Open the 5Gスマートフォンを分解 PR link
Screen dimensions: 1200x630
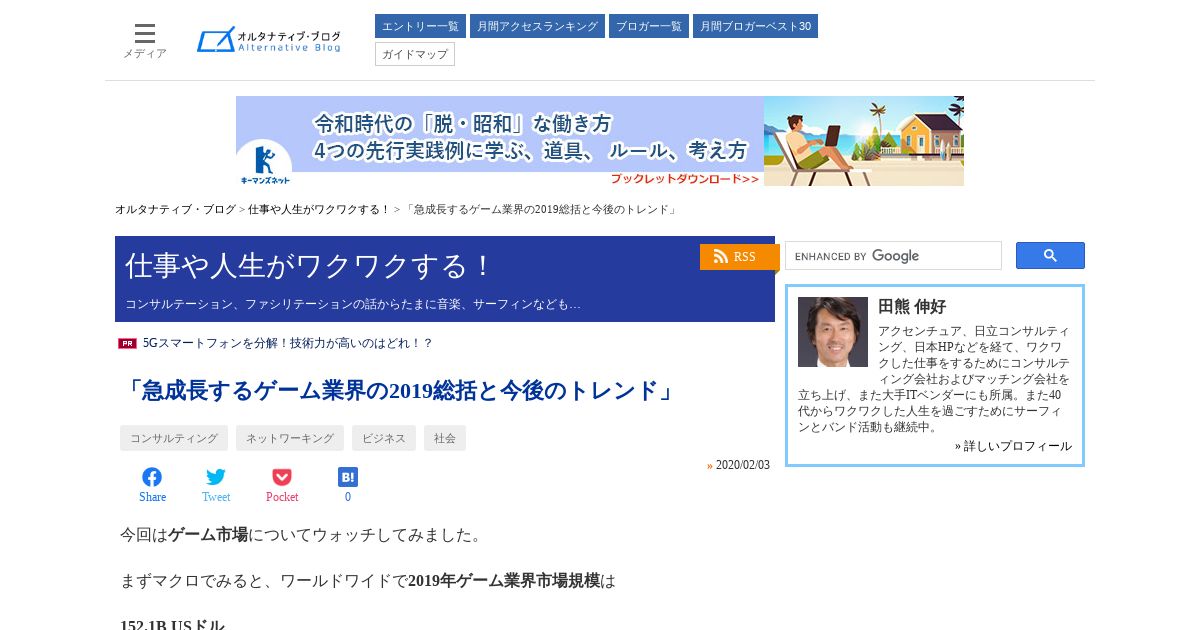pos(288,343)
